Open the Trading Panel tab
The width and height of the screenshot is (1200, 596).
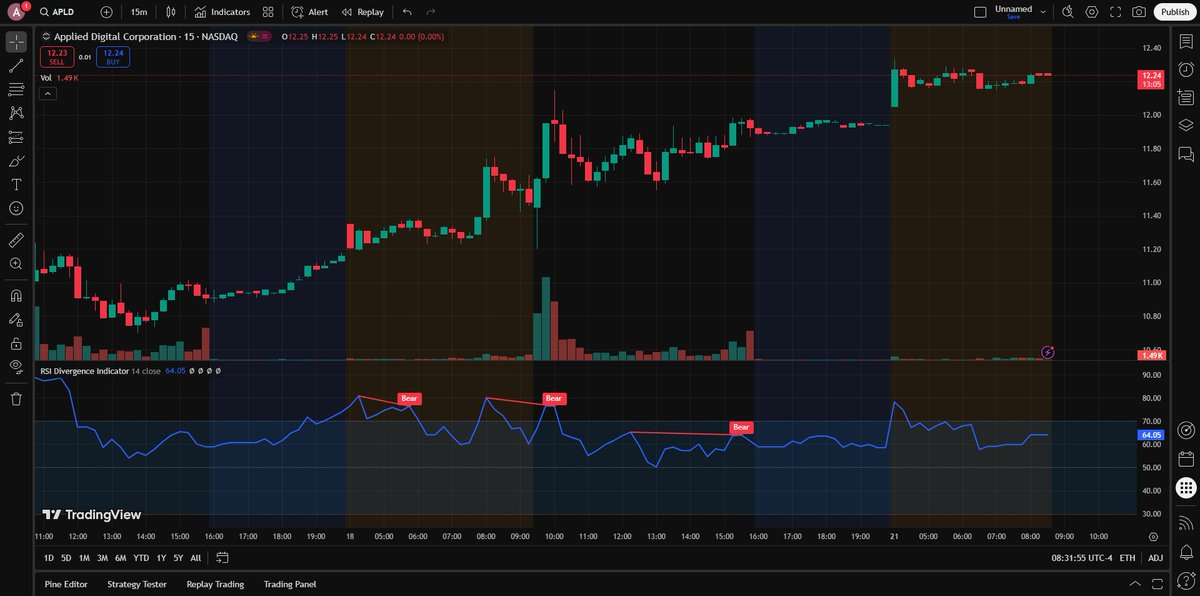click(x=290, y=584)
